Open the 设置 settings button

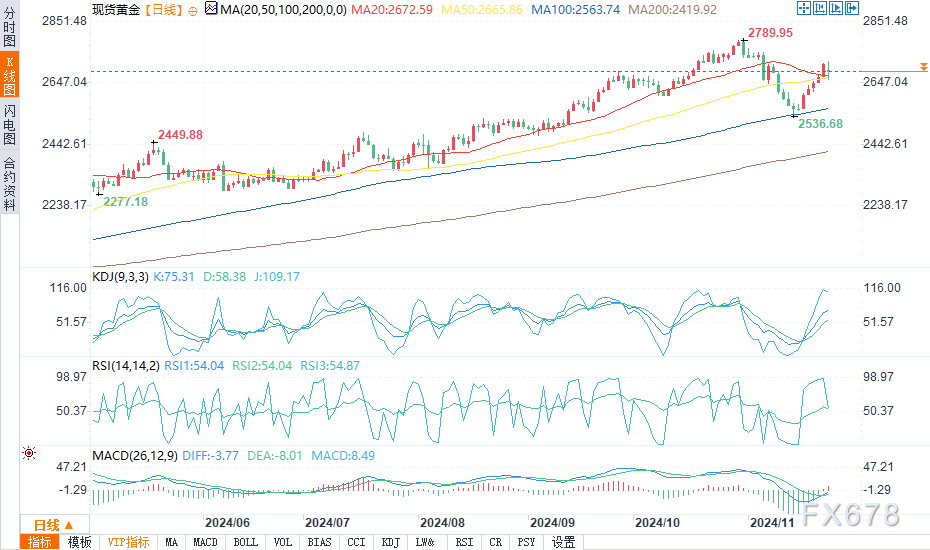pos(563,542)
